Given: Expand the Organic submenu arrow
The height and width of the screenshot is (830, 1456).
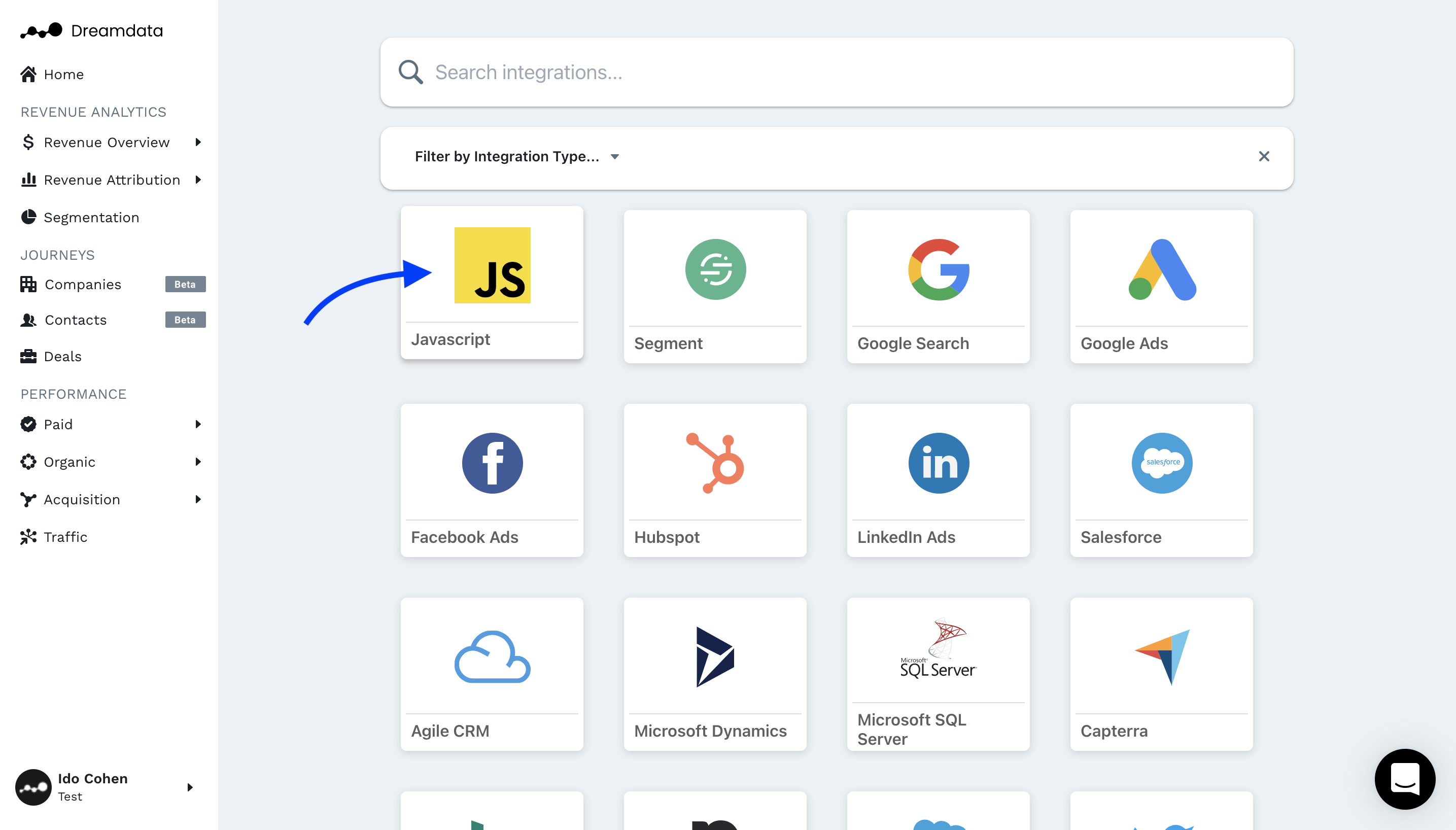Looking at the screenshot, I should coord(198,462).
